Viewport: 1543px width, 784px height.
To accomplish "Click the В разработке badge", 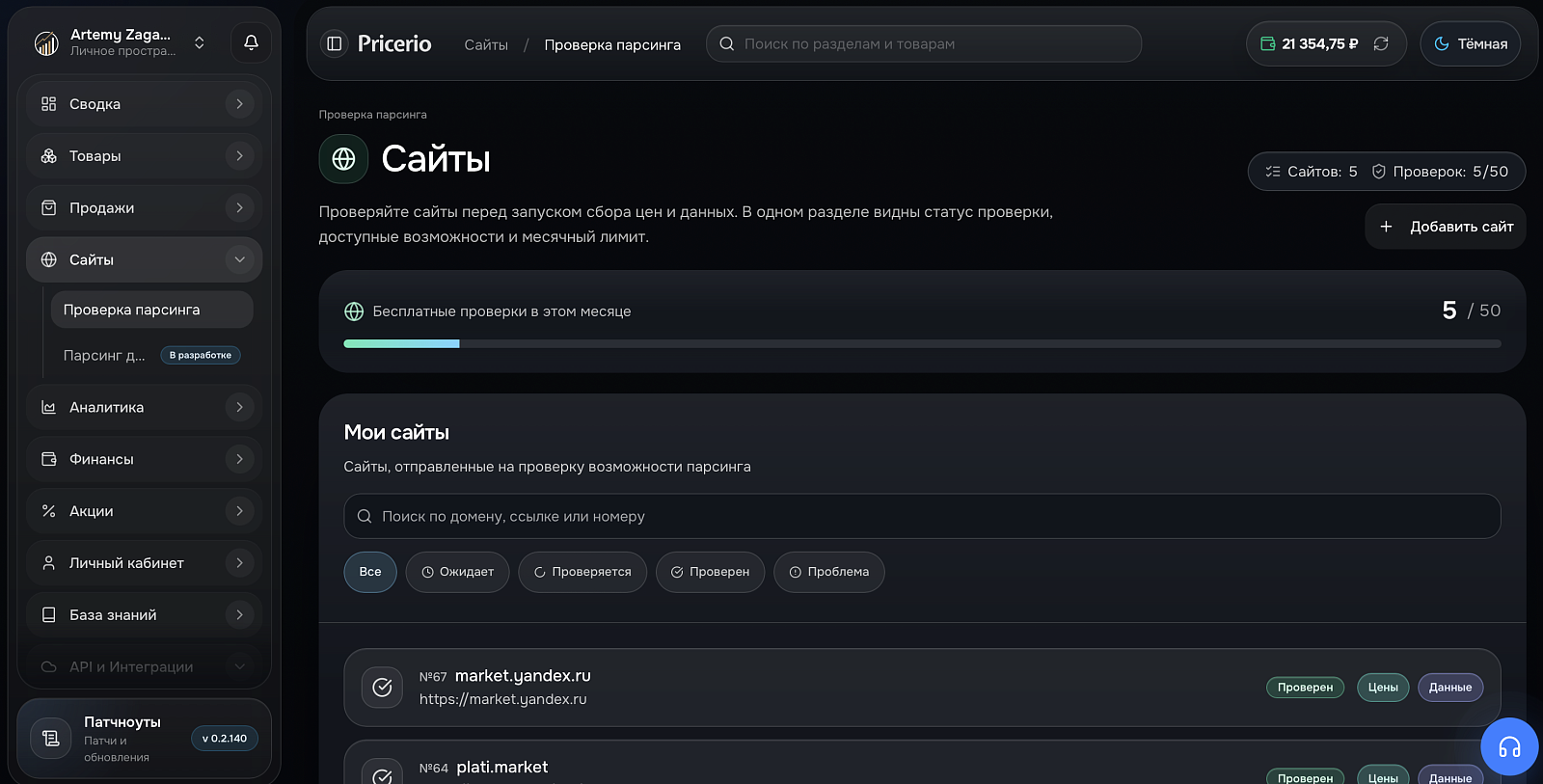I will 201,356.
